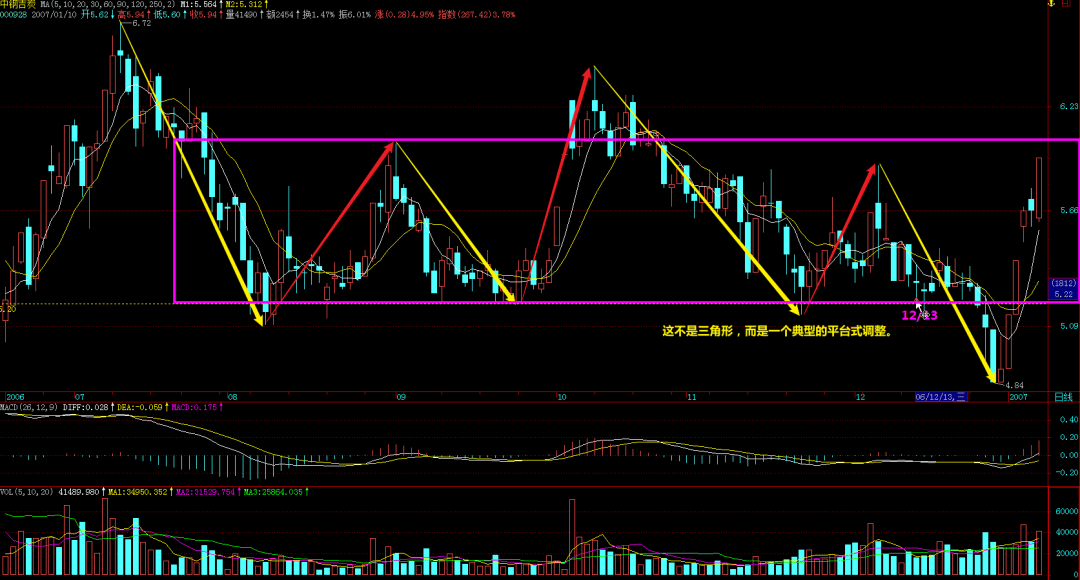Click the 6.72 peak price label
Screen dimensions: 1080x580
141,23
